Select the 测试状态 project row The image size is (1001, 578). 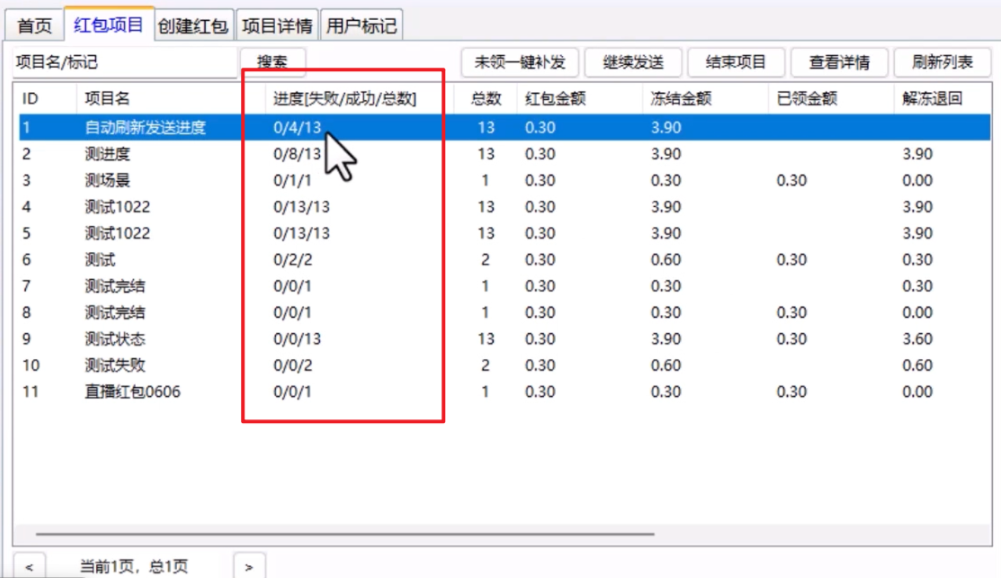pos(504,338)
